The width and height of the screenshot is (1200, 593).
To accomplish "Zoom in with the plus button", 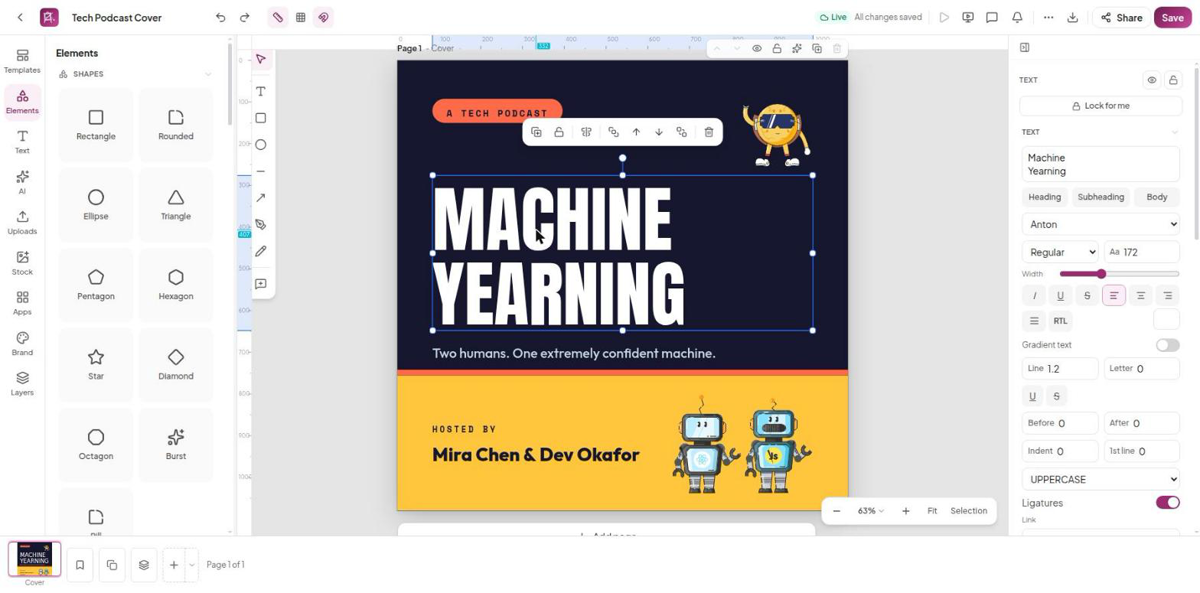I will click(x=906, y=511).
